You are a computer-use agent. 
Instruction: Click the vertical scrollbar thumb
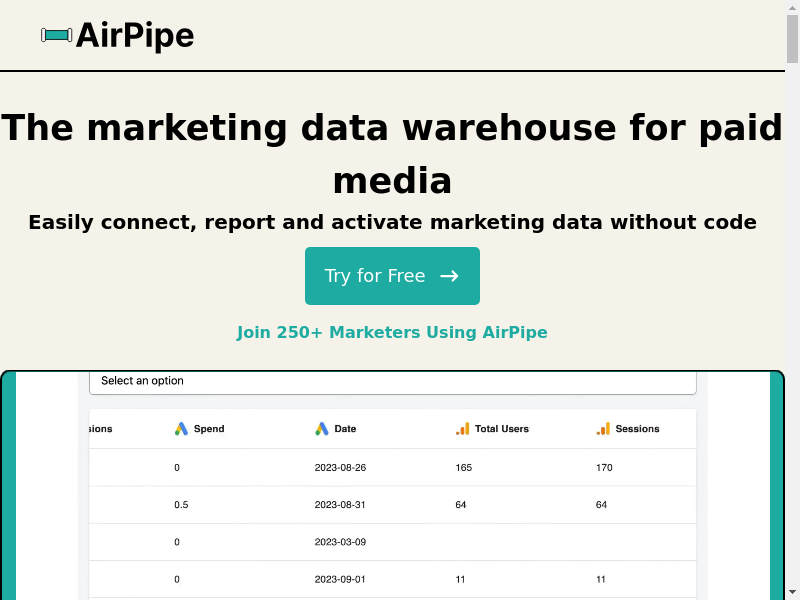(793, 40)
